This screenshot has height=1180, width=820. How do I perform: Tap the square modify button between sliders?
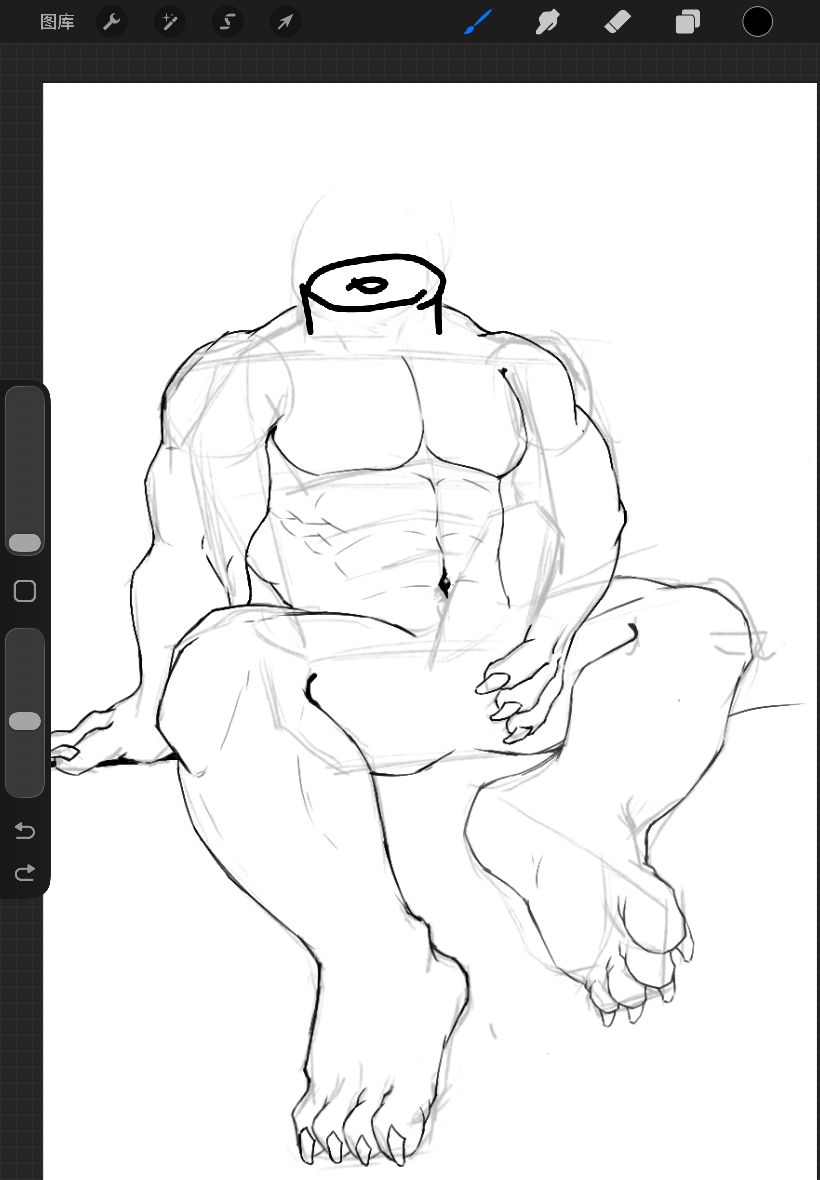coord(25,592)
